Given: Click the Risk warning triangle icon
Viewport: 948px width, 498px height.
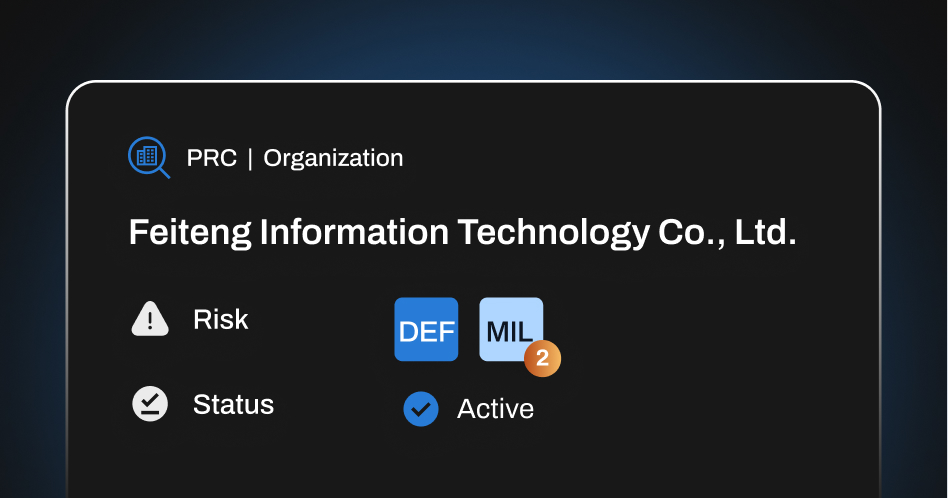Looking at the screenshot, I should [x=150, y=319].
